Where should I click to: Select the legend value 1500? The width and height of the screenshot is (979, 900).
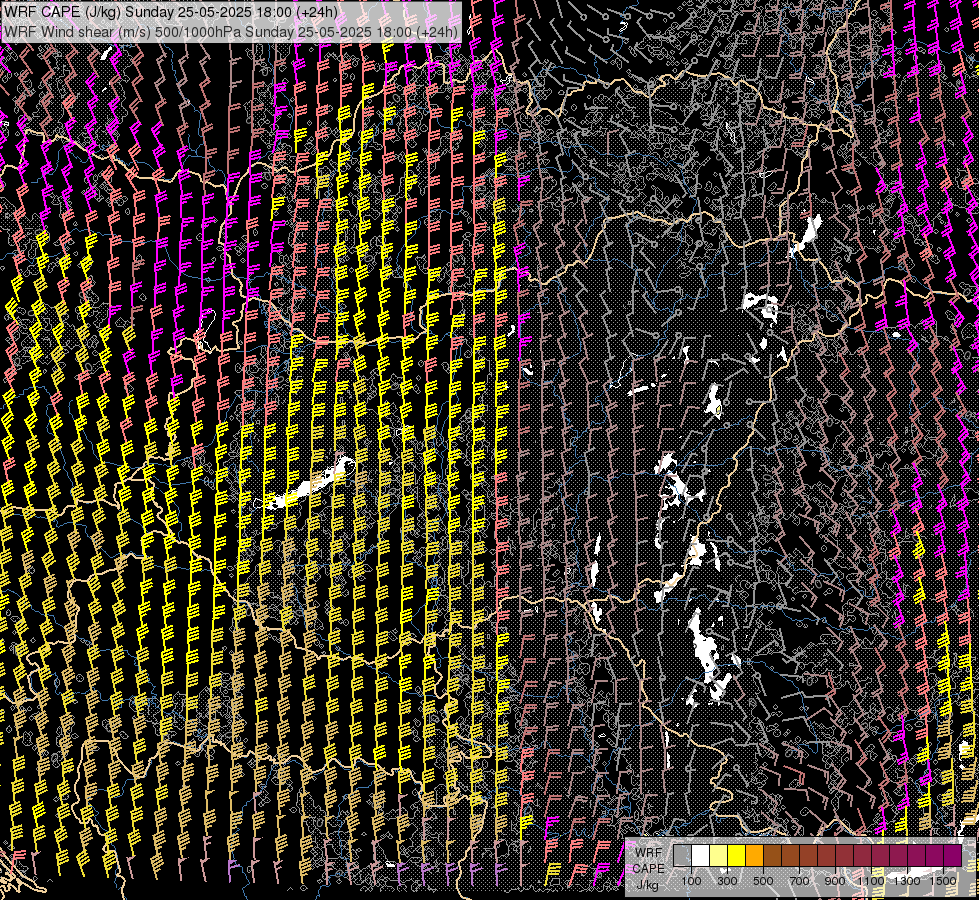[x=943, y=881]
